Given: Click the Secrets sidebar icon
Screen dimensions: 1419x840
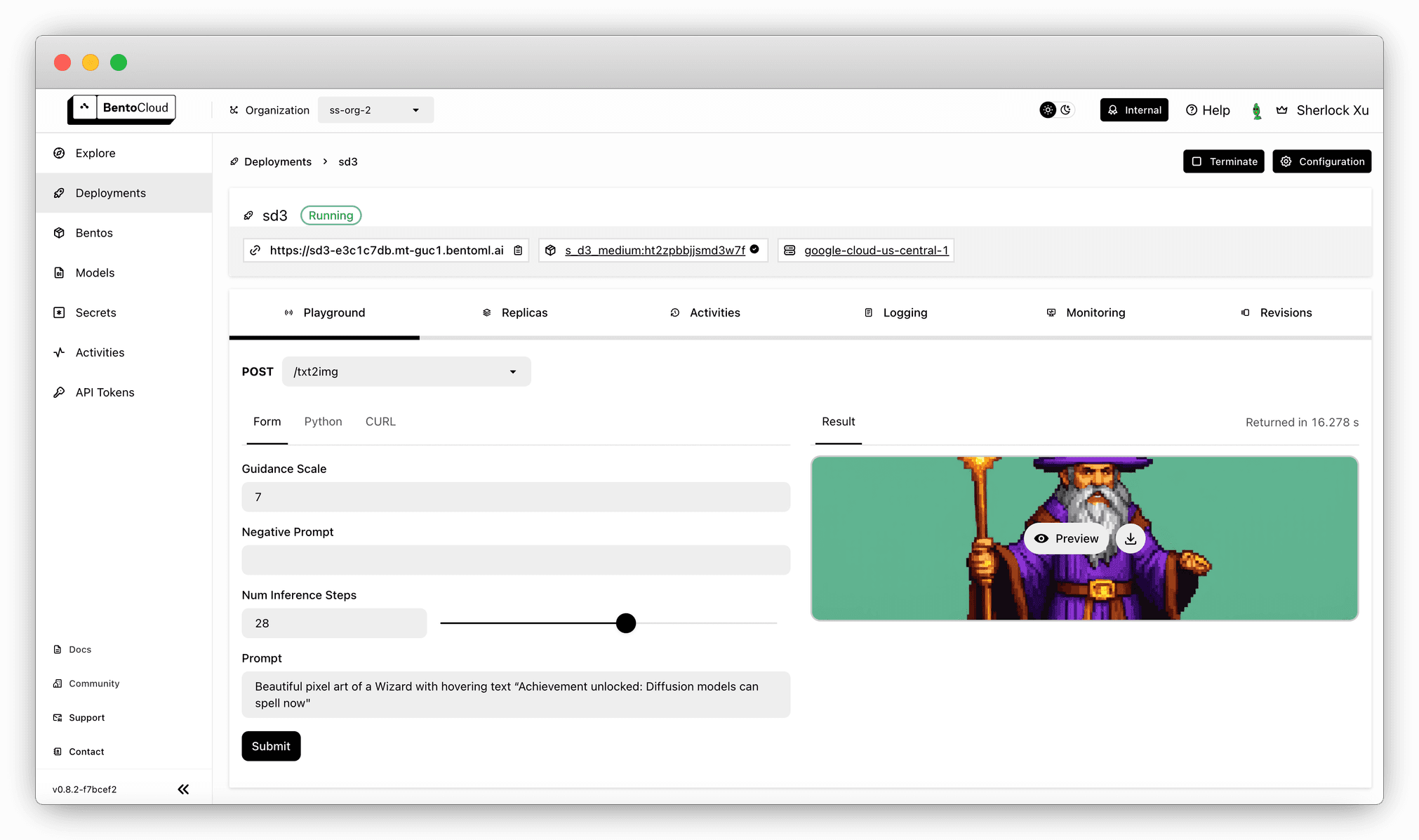Looking at the screenshot, I should click(x=58, y=312).
